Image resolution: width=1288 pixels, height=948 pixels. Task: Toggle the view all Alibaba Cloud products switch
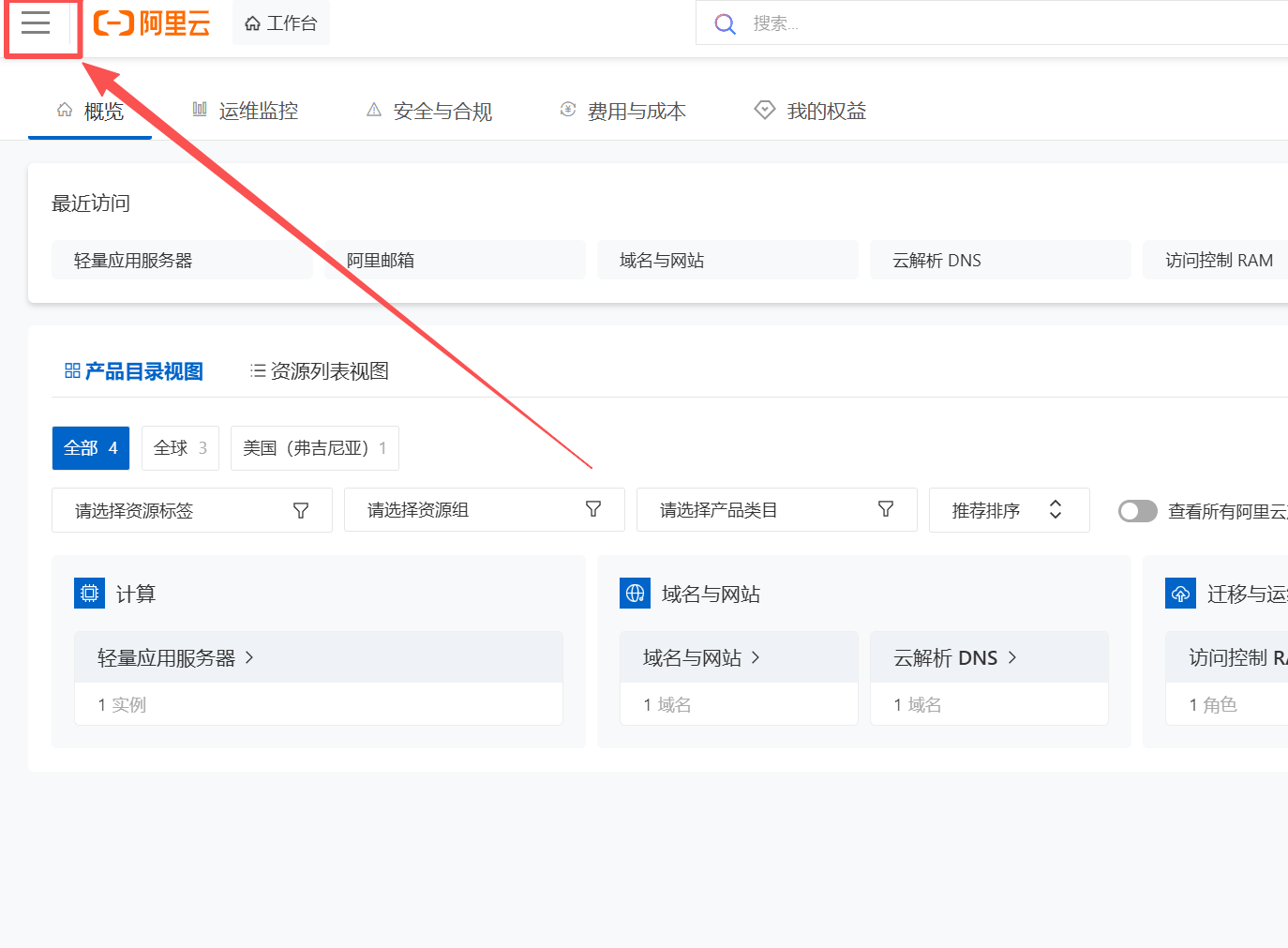coord(1137,511)
